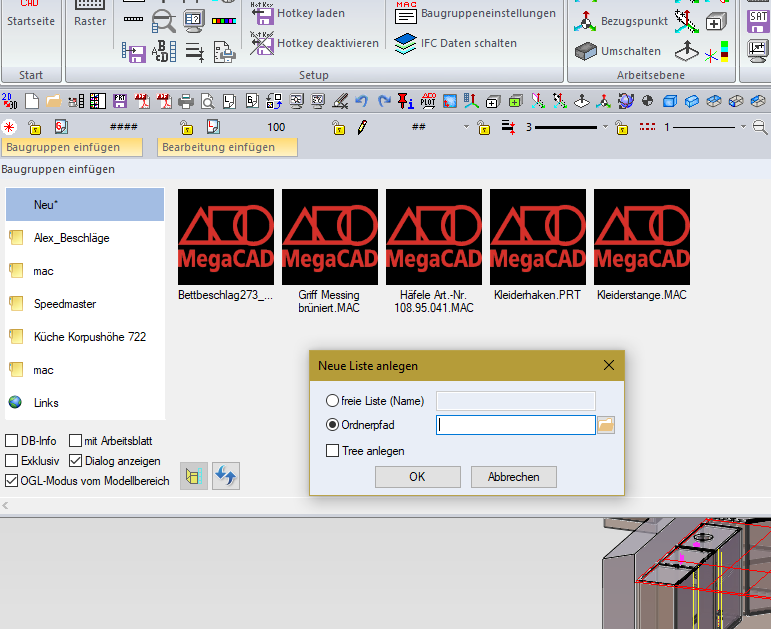Check the 'mit Arbeitsblatt' checkbox
This screenshot has height=629, width=771.
75,441
